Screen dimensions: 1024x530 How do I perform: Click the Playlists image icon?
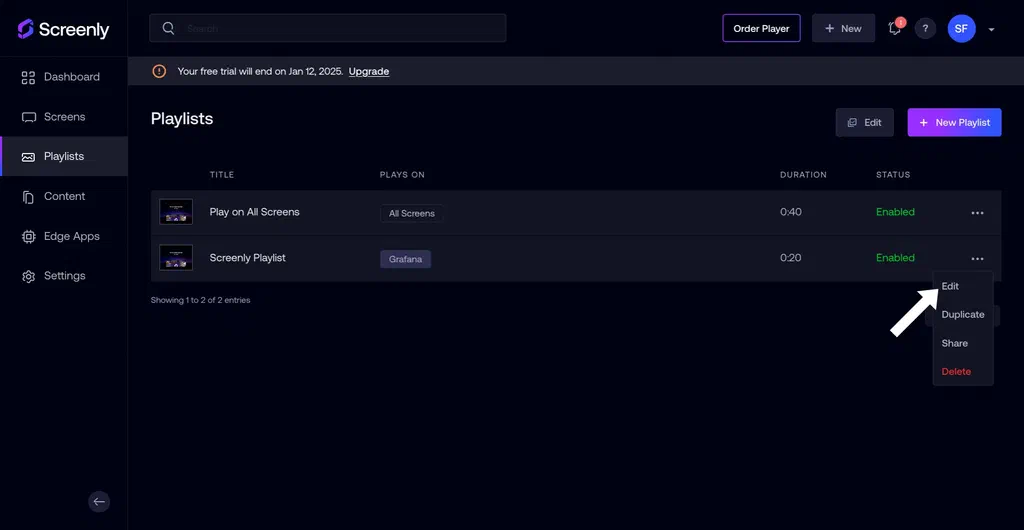tap(28, 157)
